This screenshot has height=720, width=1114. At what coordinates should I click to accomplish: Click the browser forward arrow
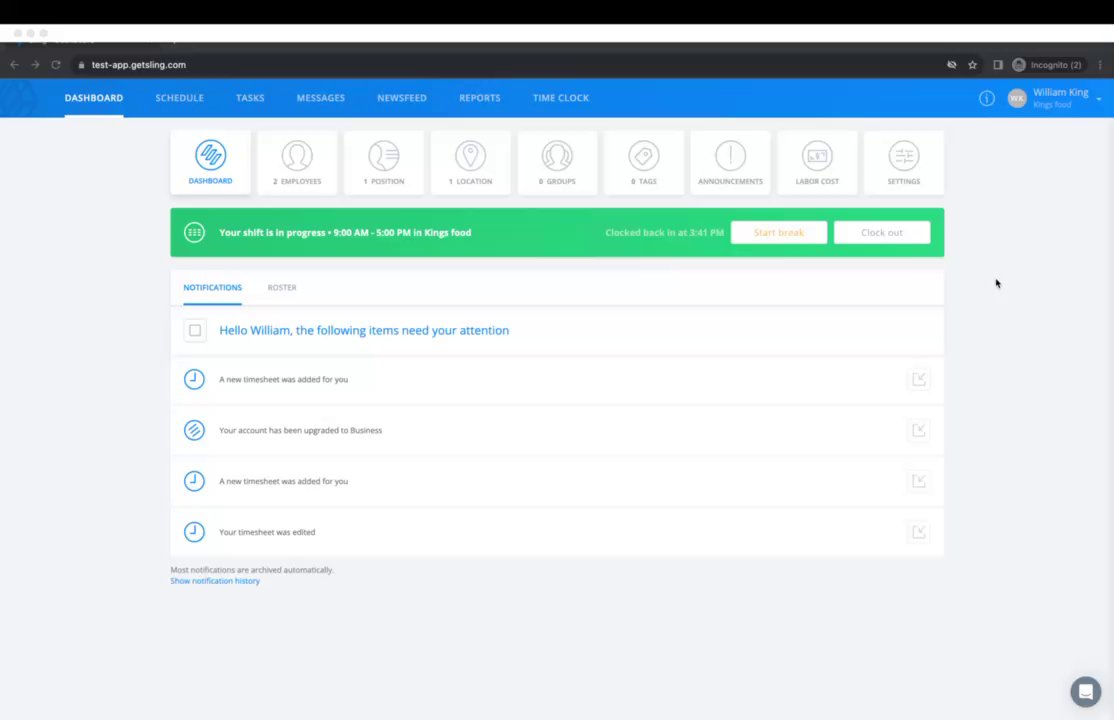pyautogui.click(x=35, y=65)
